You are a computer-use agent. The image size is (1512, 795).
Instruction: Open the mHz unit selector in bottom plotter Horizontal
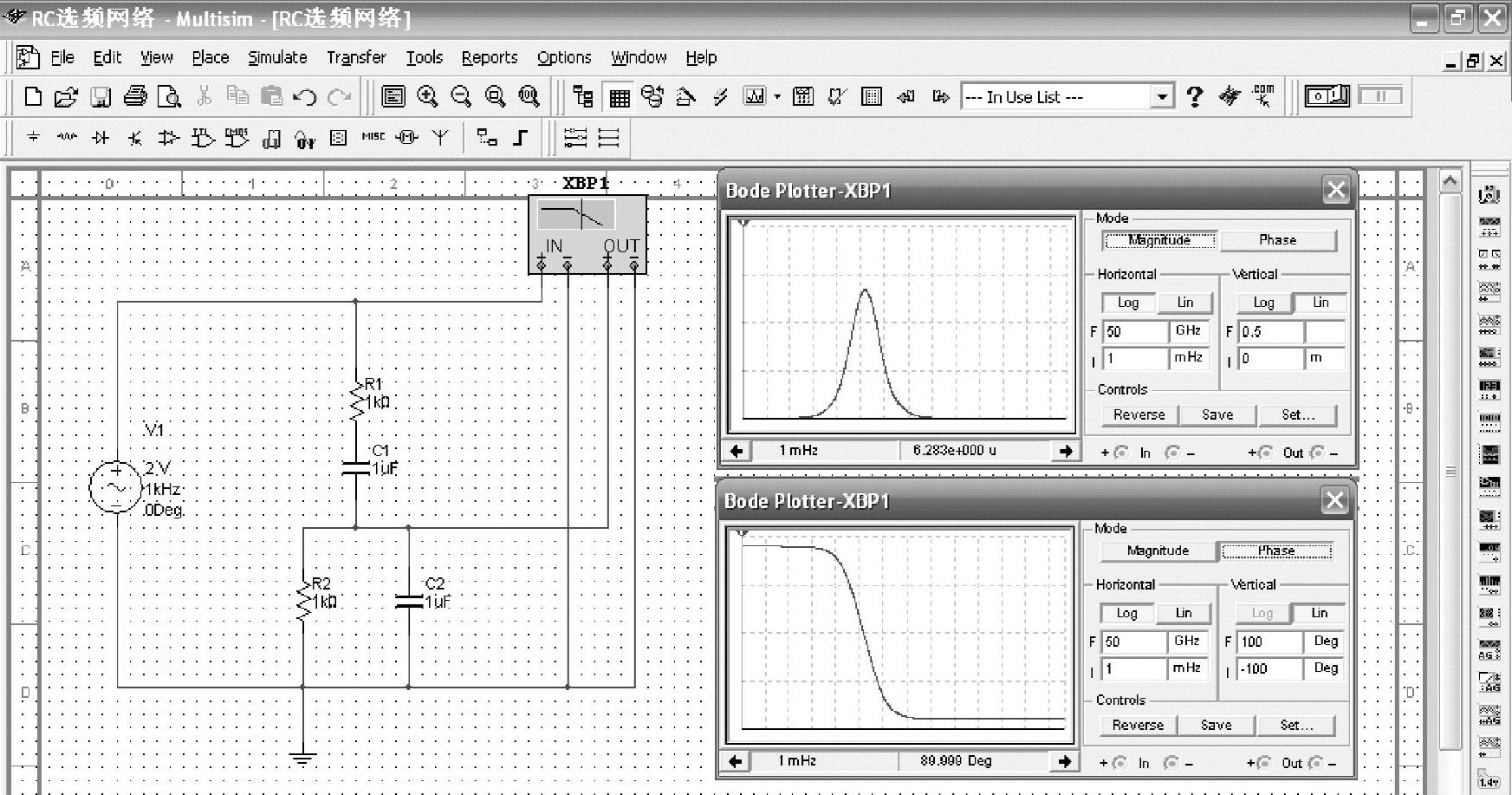pos(1187,668)
